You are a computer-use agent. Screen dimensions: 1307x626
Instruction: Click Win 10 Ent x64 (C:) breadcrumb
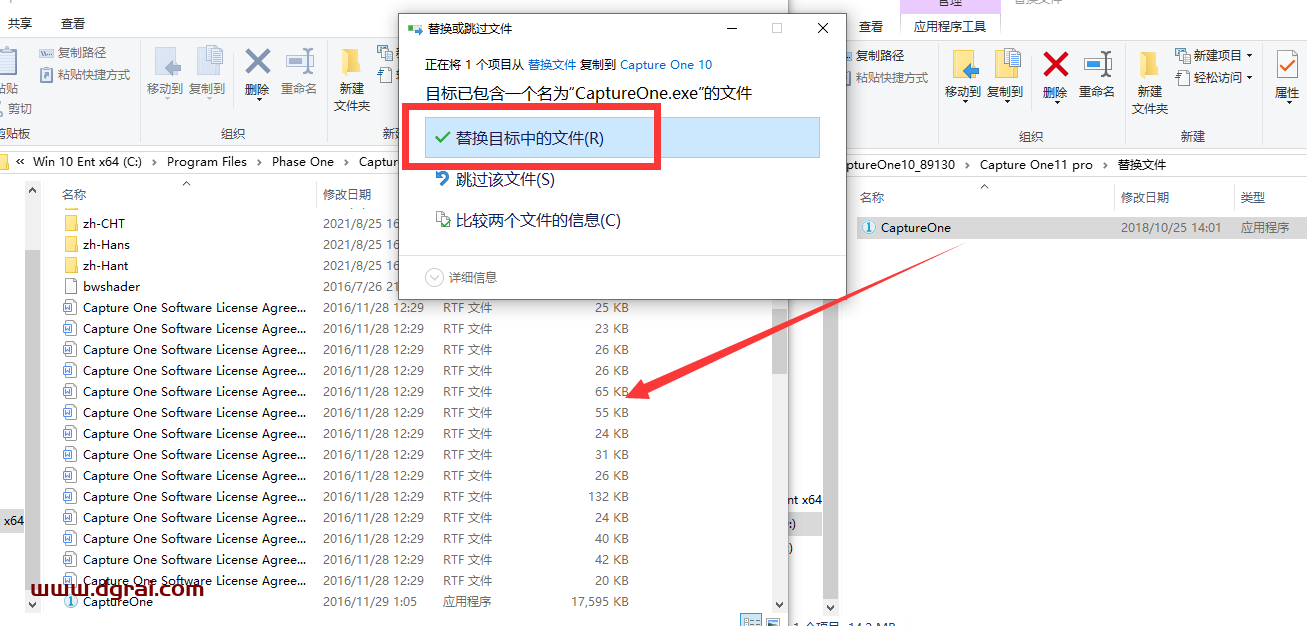87,161
